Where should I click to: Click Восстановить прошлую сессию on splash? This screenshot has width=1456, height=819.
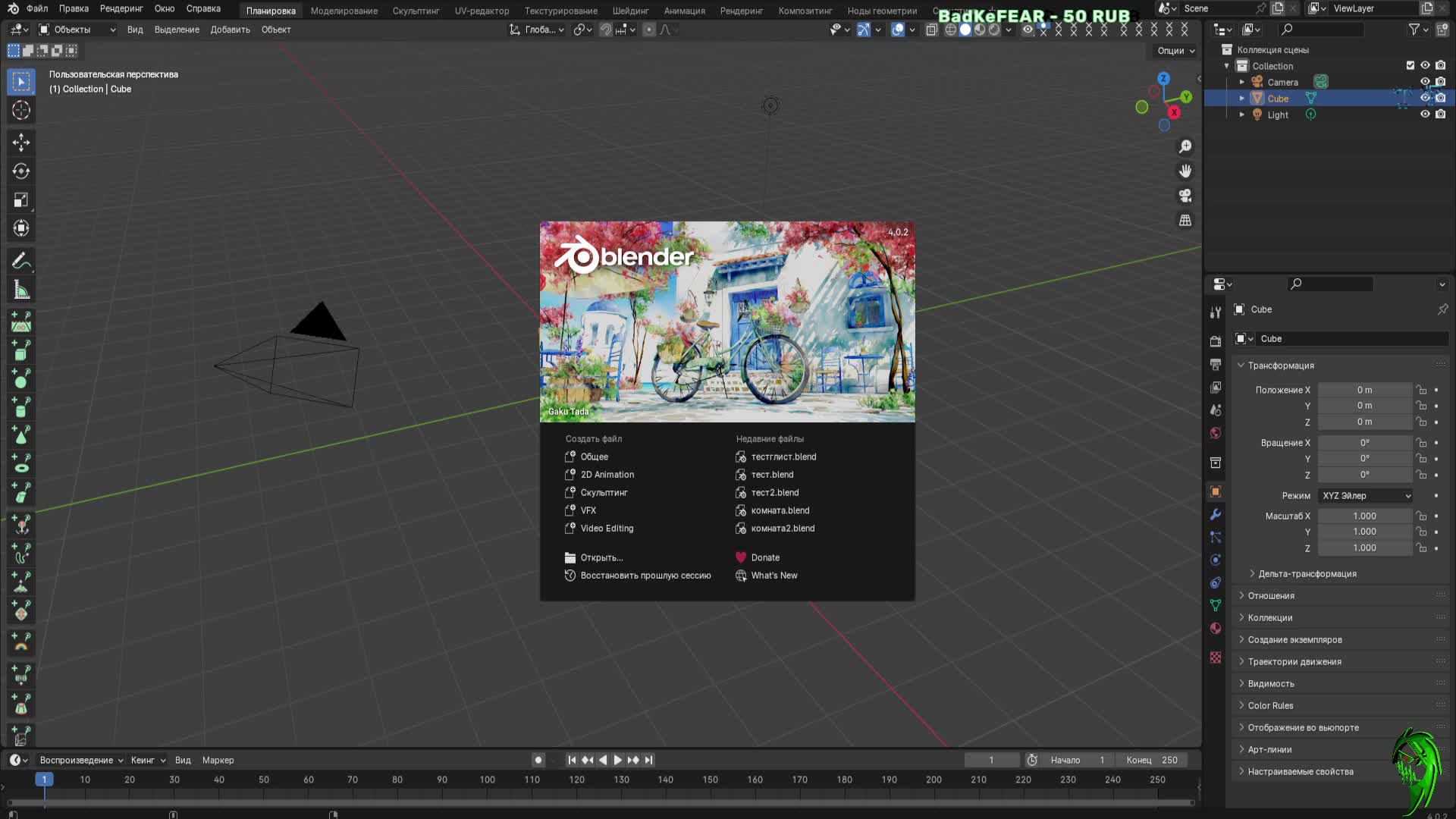[x=645, y=576]
